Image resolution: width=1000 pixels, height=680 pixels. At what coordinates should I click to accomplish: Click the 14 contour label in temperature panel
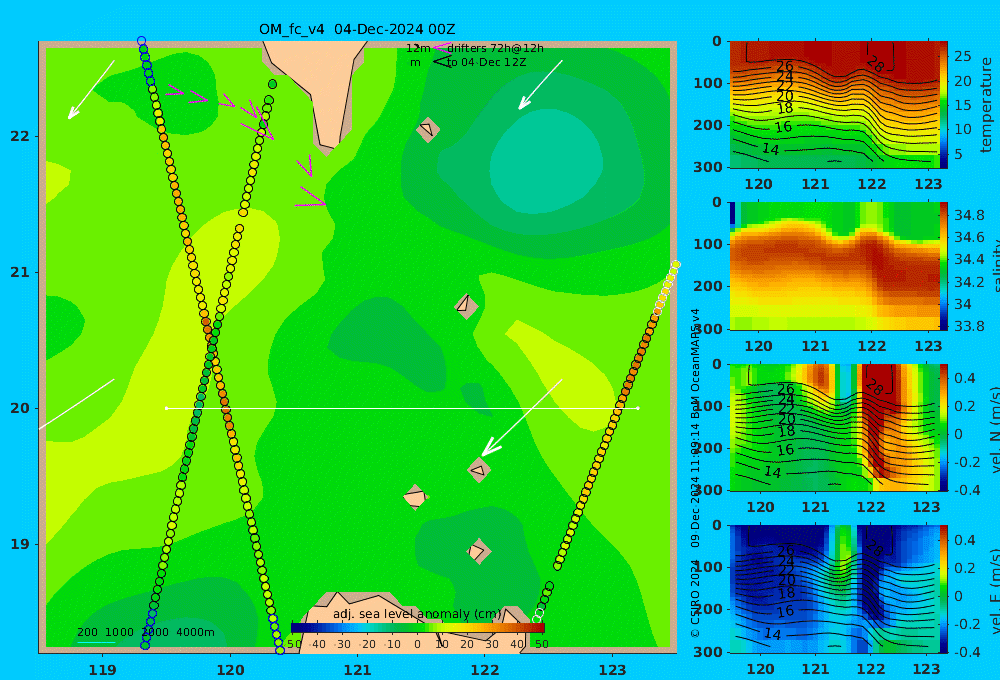coord(770,149)
